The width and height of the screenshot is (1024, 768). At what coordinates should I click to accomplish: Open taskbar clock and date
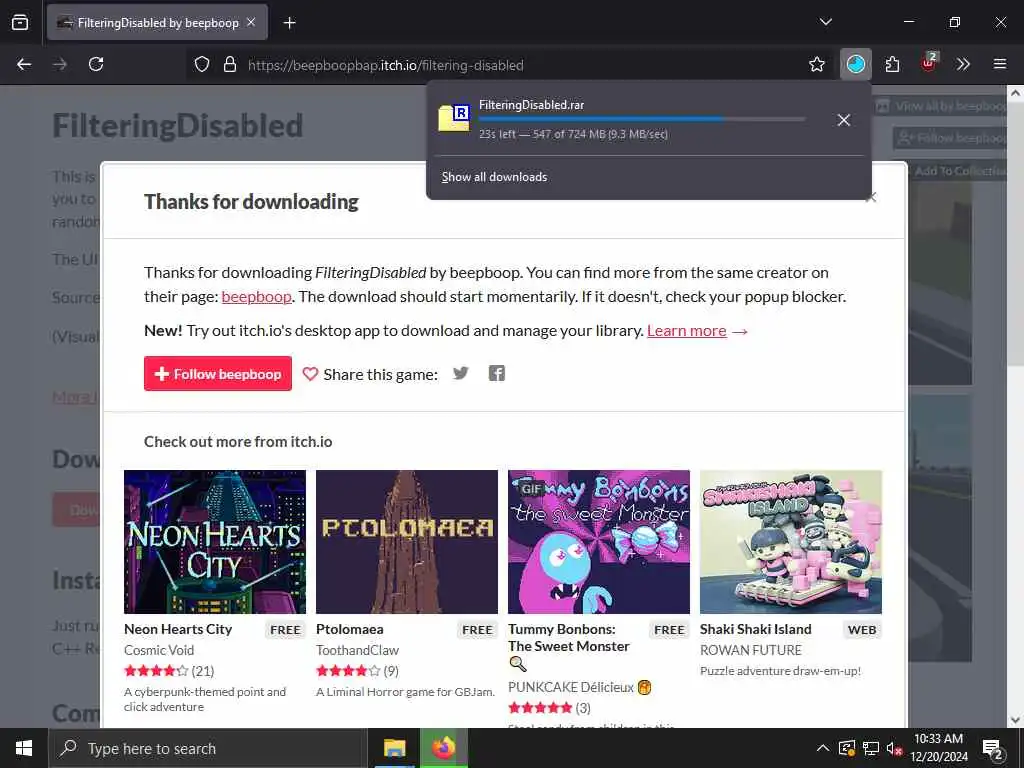point(938,748)
